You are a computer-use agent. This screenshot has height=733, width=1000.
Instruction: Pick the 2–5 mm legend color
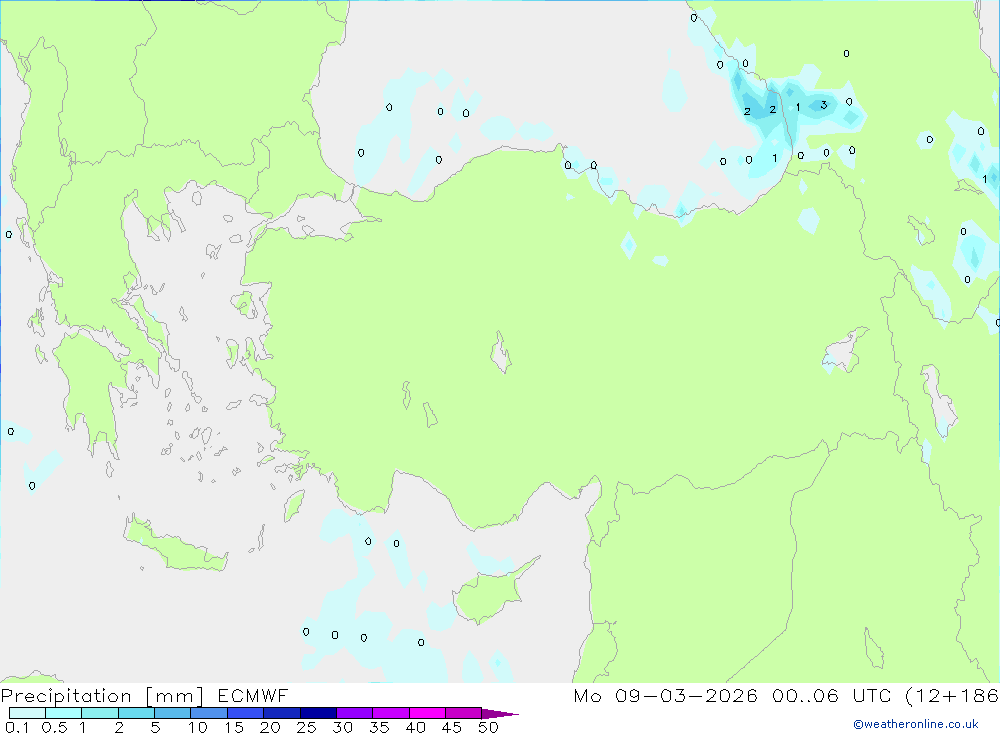(136, 713)
